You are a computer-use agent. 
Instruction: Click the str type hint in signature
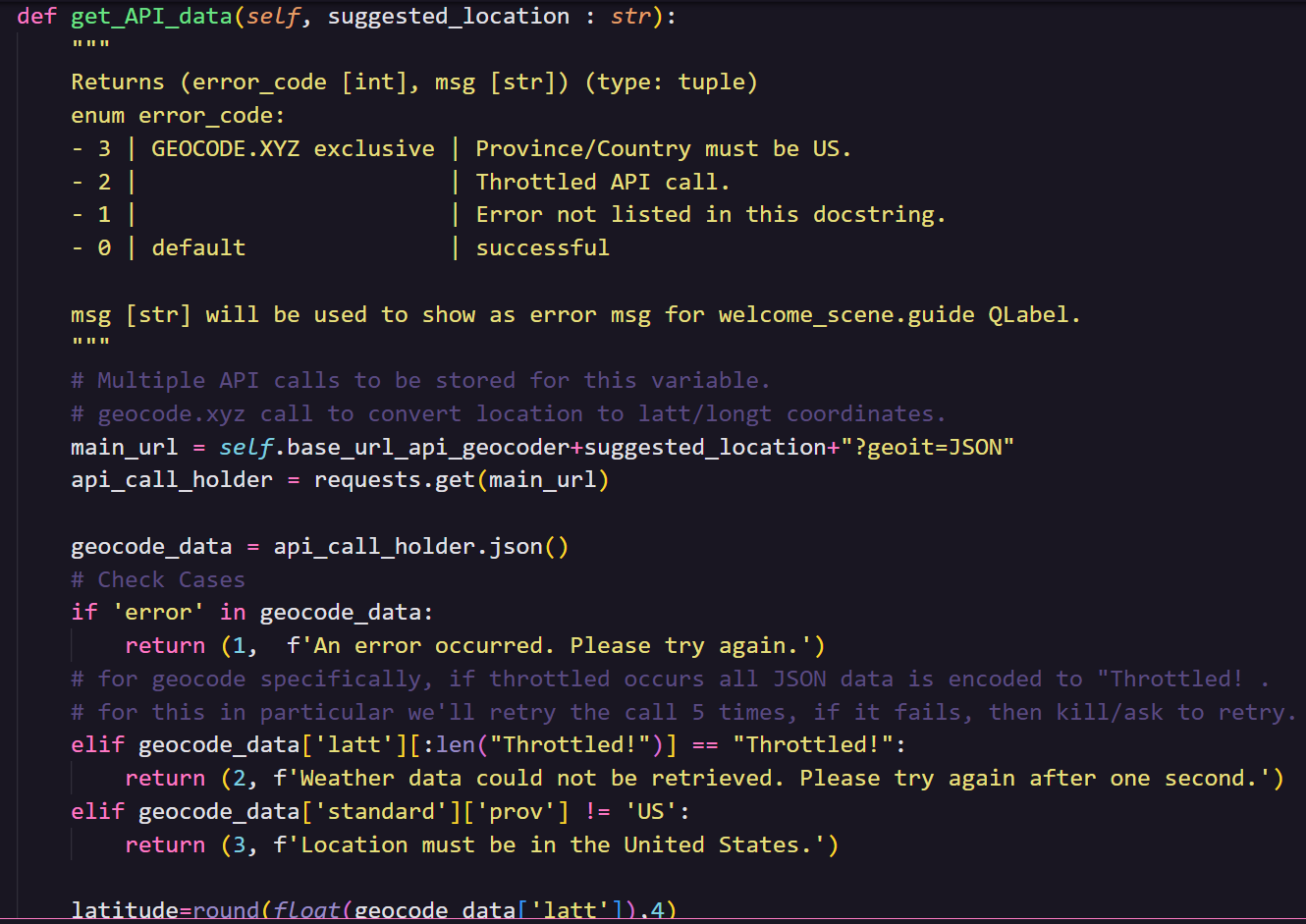pos(630,17)
